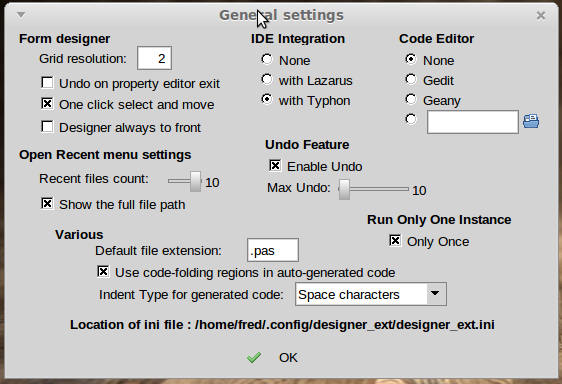Click the Recent files count value 10

click(x=212, y=182)
